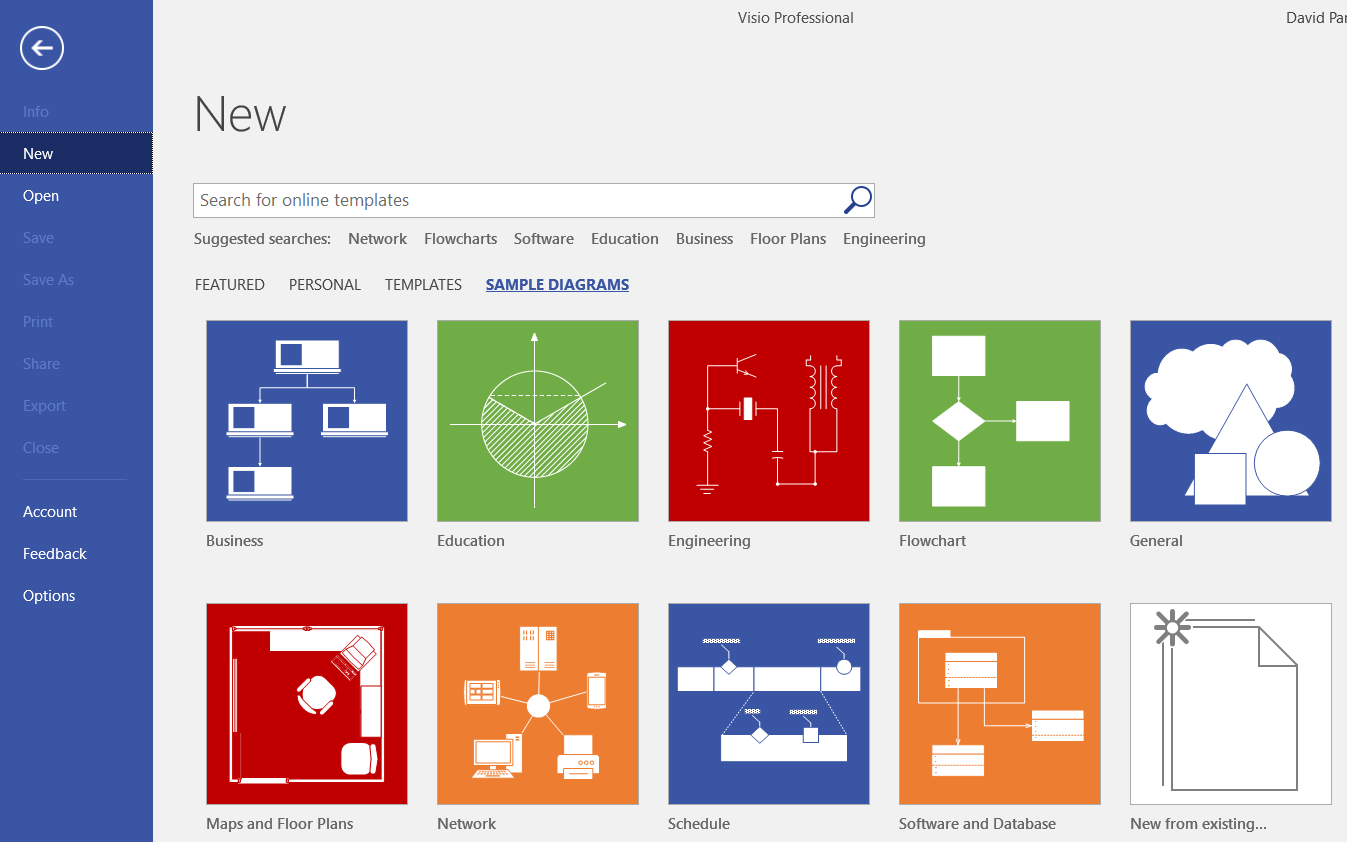Click the Software and Database label
Image resolution: width=1347 pixels, height=842 pixels.
(x=977, y=824)
